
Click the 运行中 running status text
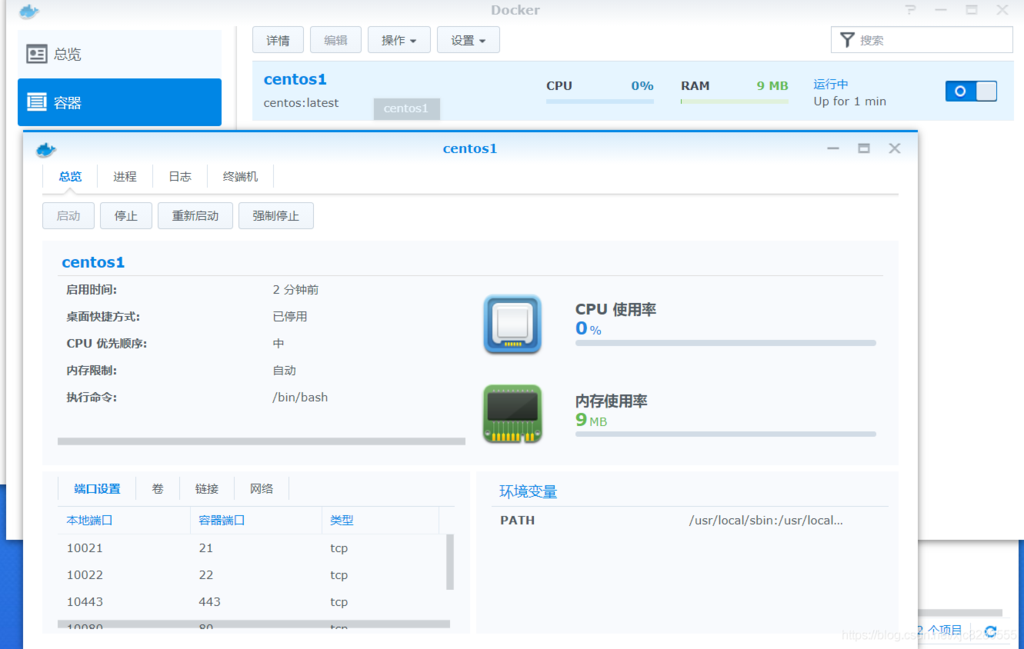click(831, 84)
